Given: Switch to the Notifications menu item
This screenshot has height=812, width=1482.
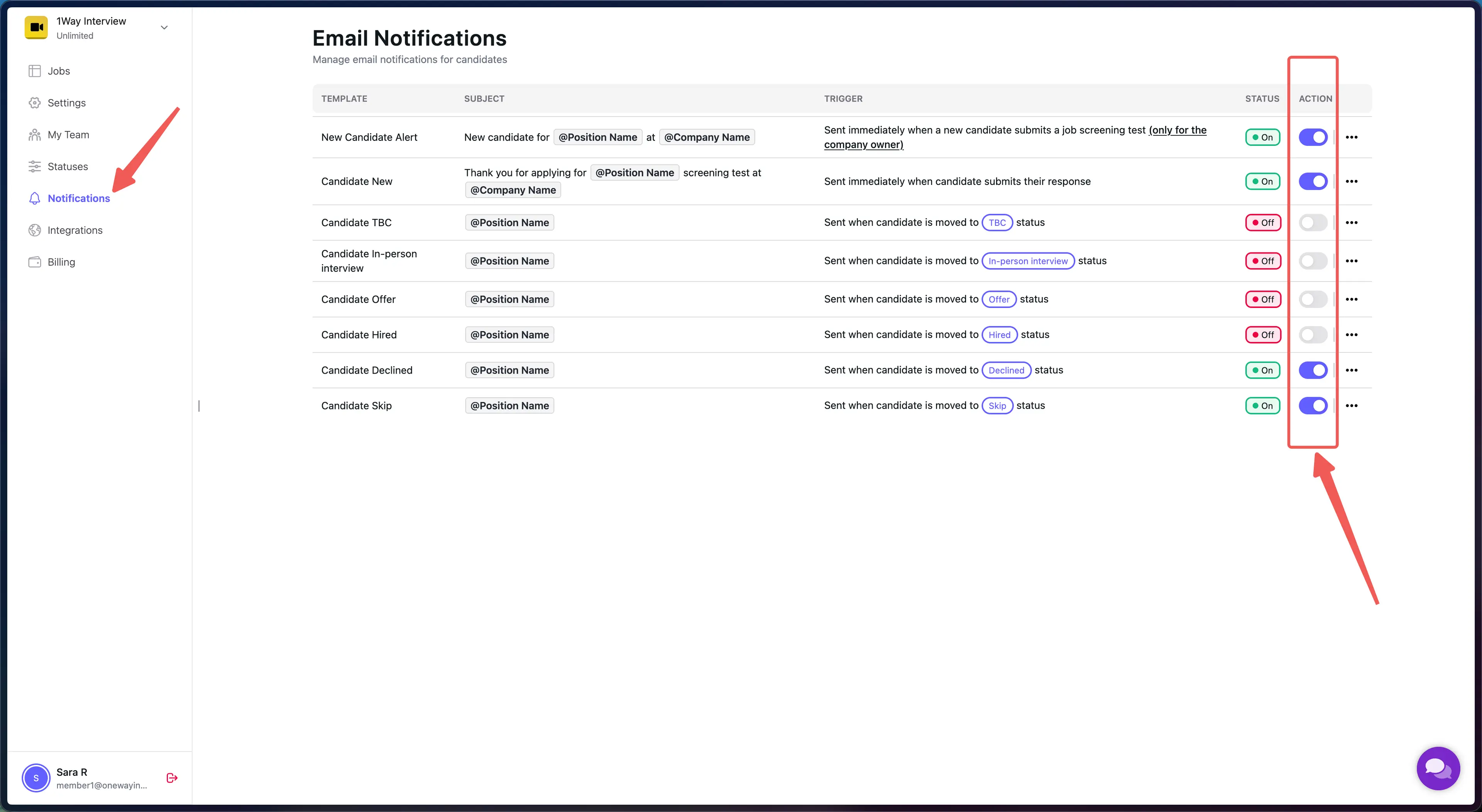Looking at the screenshot, I should coord(79,198).
